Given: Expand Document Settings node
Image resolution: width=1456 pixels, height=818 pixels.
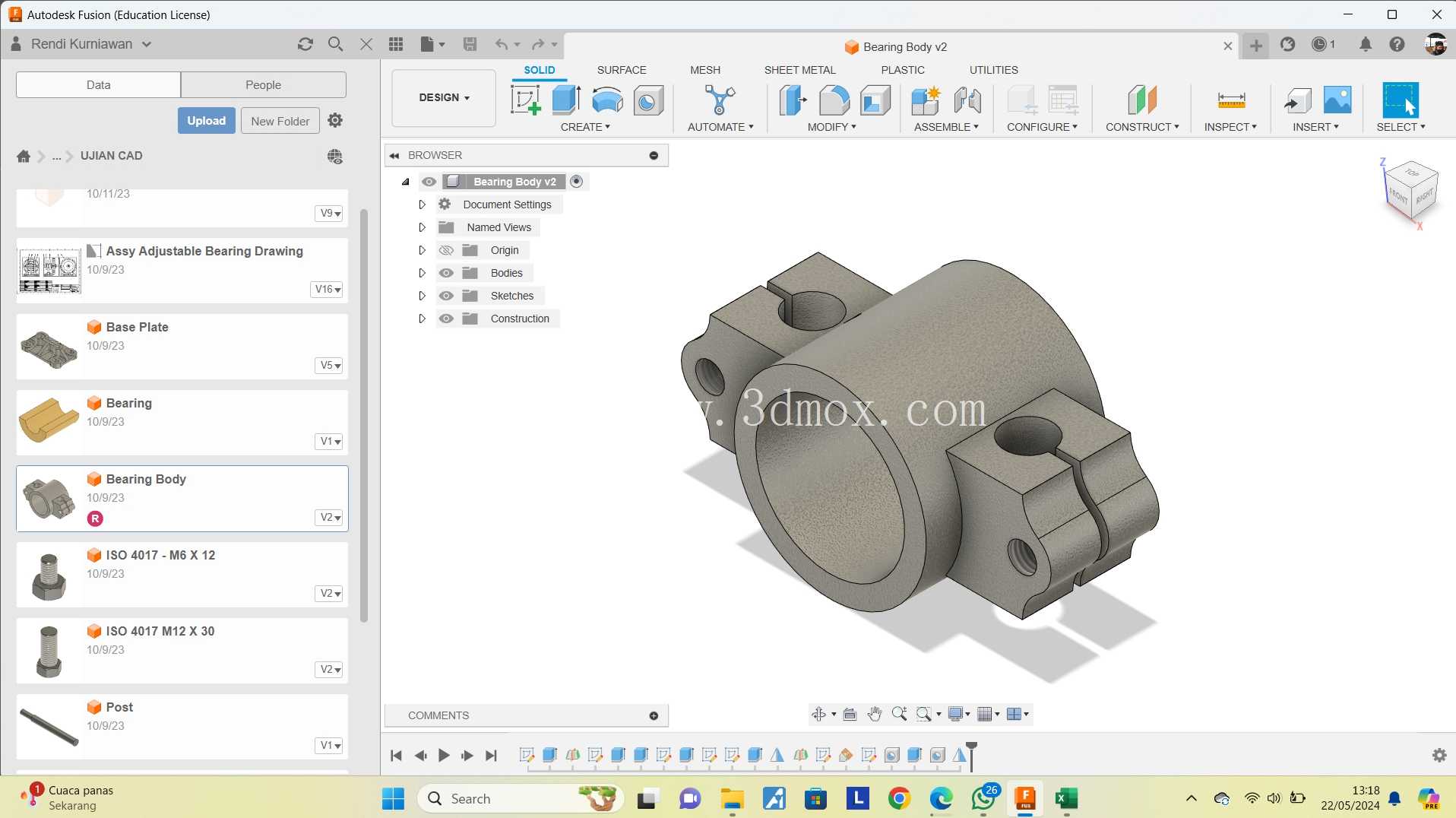Looking at the screenshot, I should (x=422, y=204).
